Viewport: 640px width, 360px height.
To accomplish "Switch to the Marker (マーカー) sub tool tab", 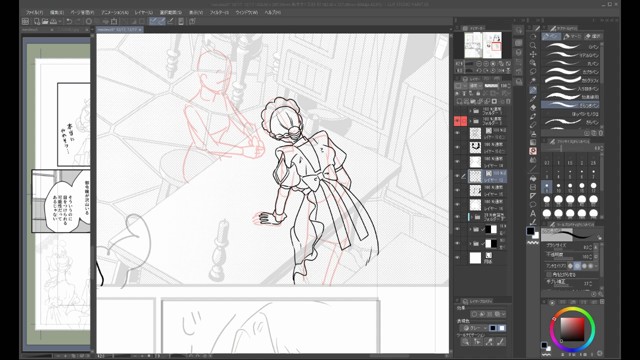I will (x=572, y=36).
